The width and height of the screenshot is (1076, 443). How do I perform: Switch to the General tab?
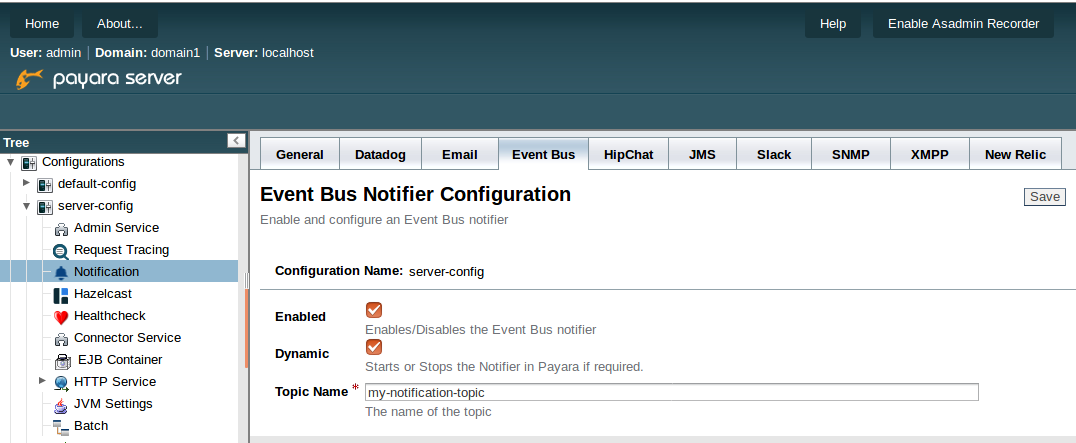(x=300, y=154)
